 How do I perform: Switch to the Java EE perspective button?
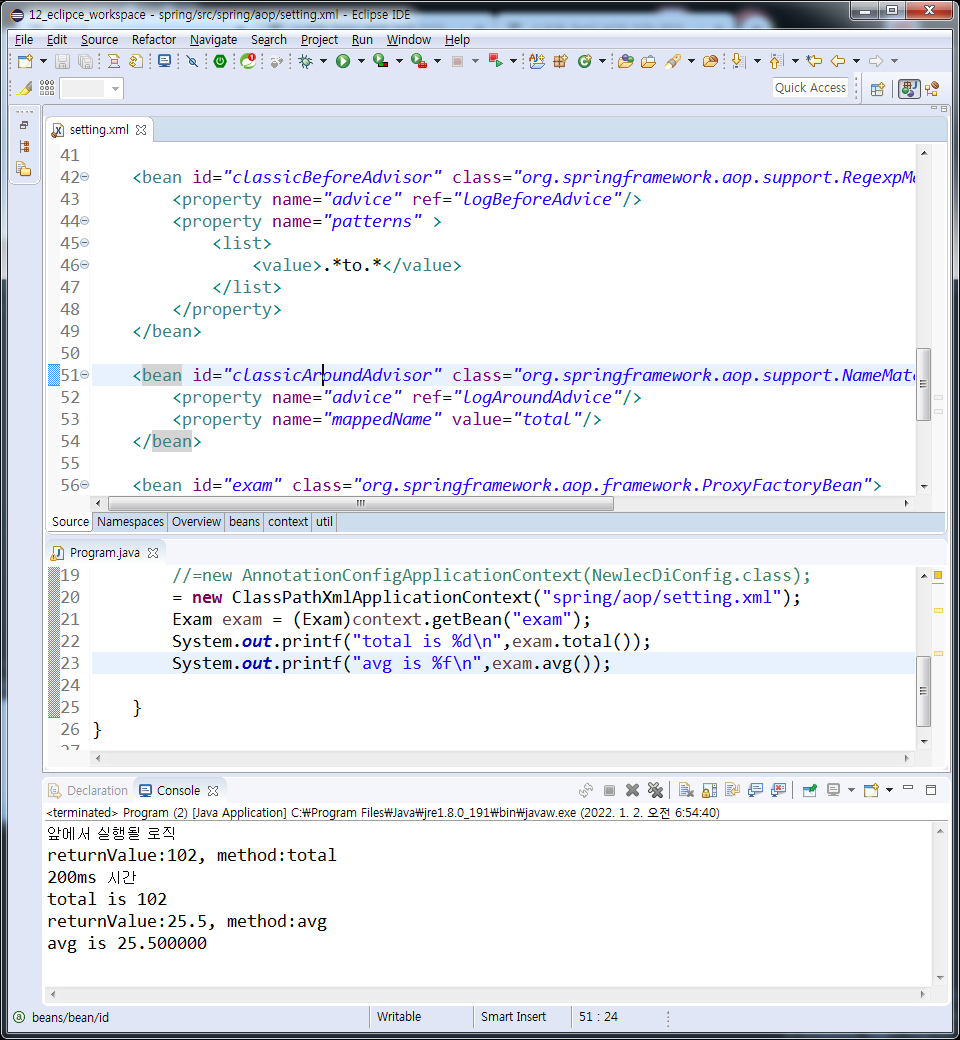coord(909,89)
